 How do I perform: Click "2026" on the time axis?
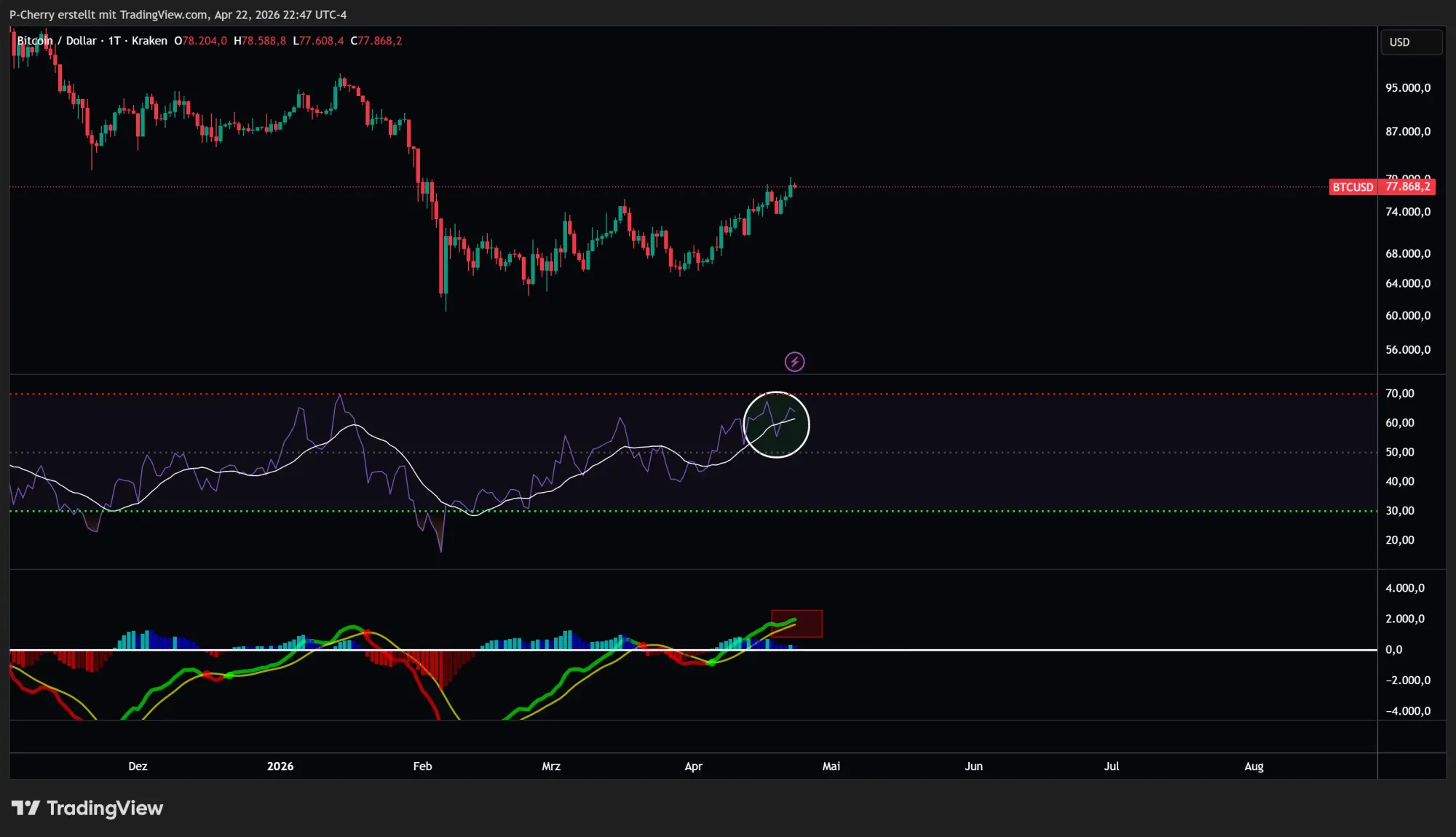point(281,766)
